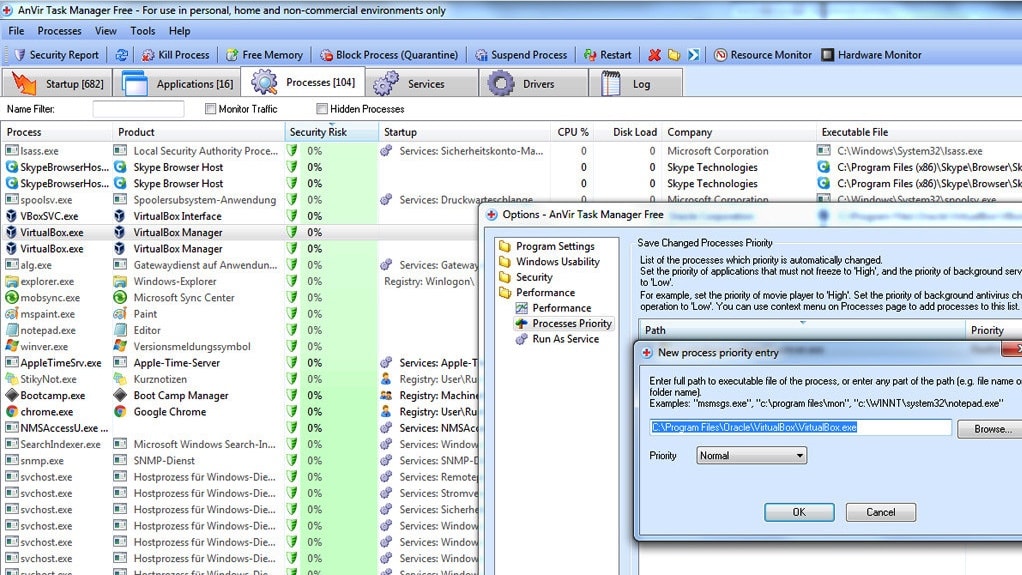Click the Google Chrome process icon
The width and height of the screenshot is (1022, 575).
[12, 411]
